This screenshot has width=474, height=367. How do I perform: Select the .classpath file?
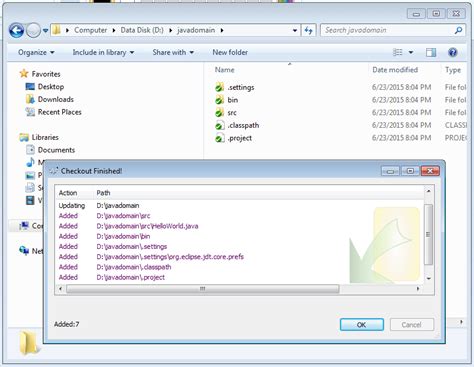(x=243, y=125)
